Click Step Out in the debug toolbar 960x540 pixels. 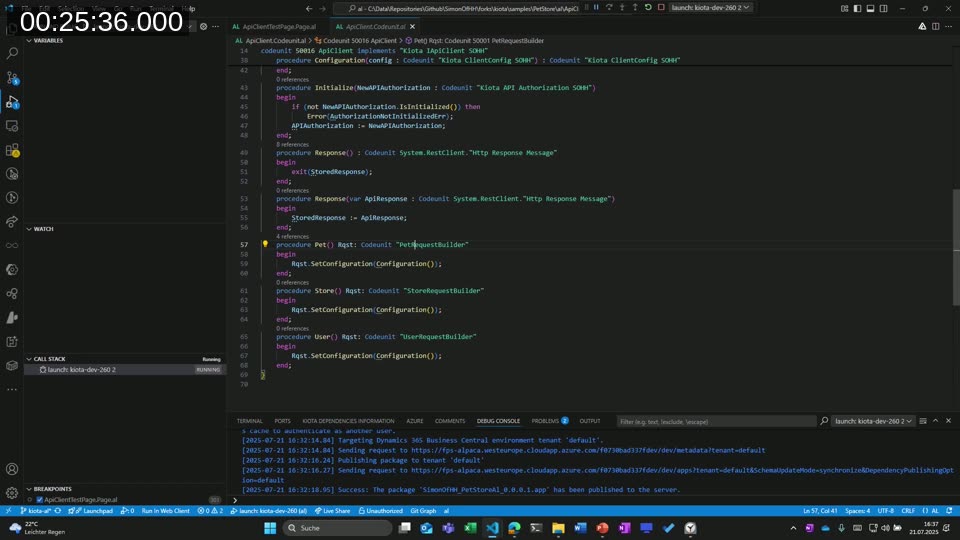point(635,7)
